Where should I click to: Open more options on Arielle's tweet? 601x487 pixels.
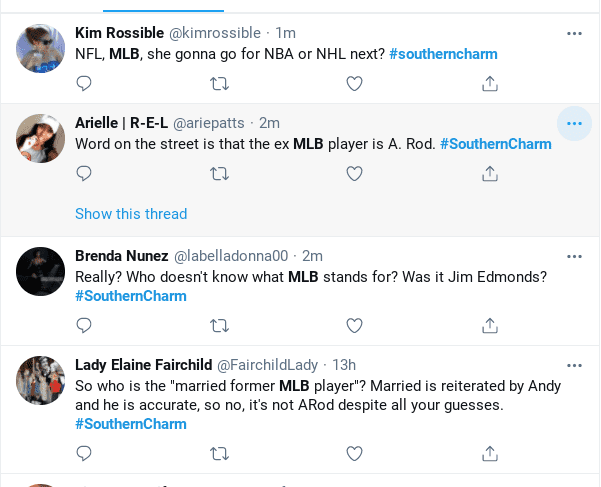(x=574, y=123)
